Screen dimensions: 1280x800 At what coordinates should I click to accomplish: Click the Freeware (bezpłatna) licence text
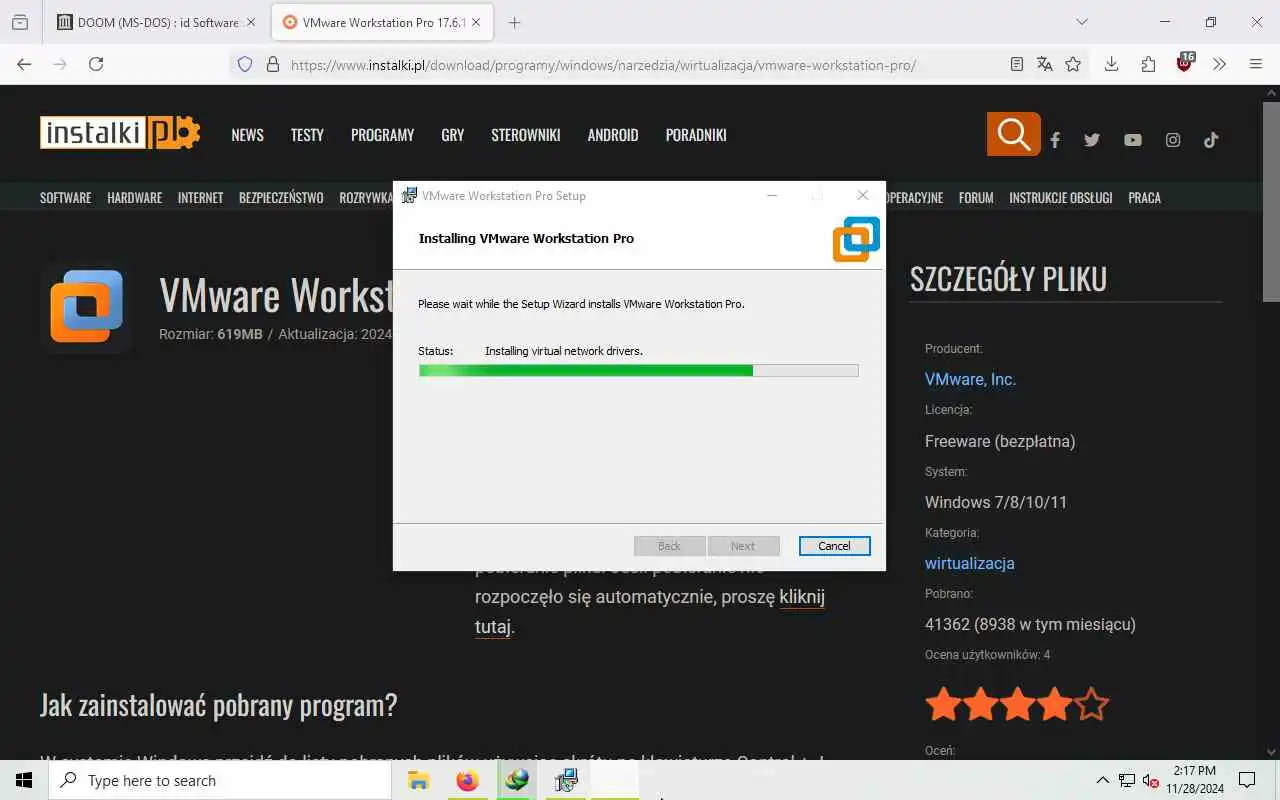1000,441
